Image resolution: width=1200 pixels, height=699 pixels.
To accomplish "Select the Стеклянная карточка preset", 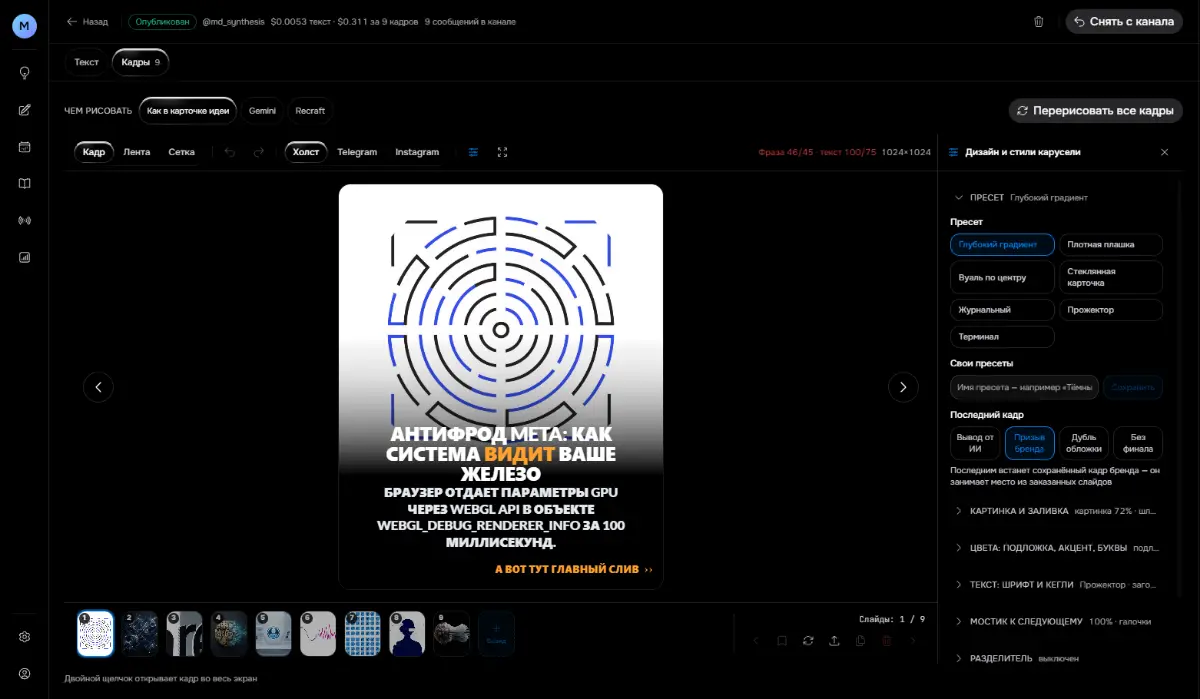I will pyautogui.click(x=1110, y=277).
